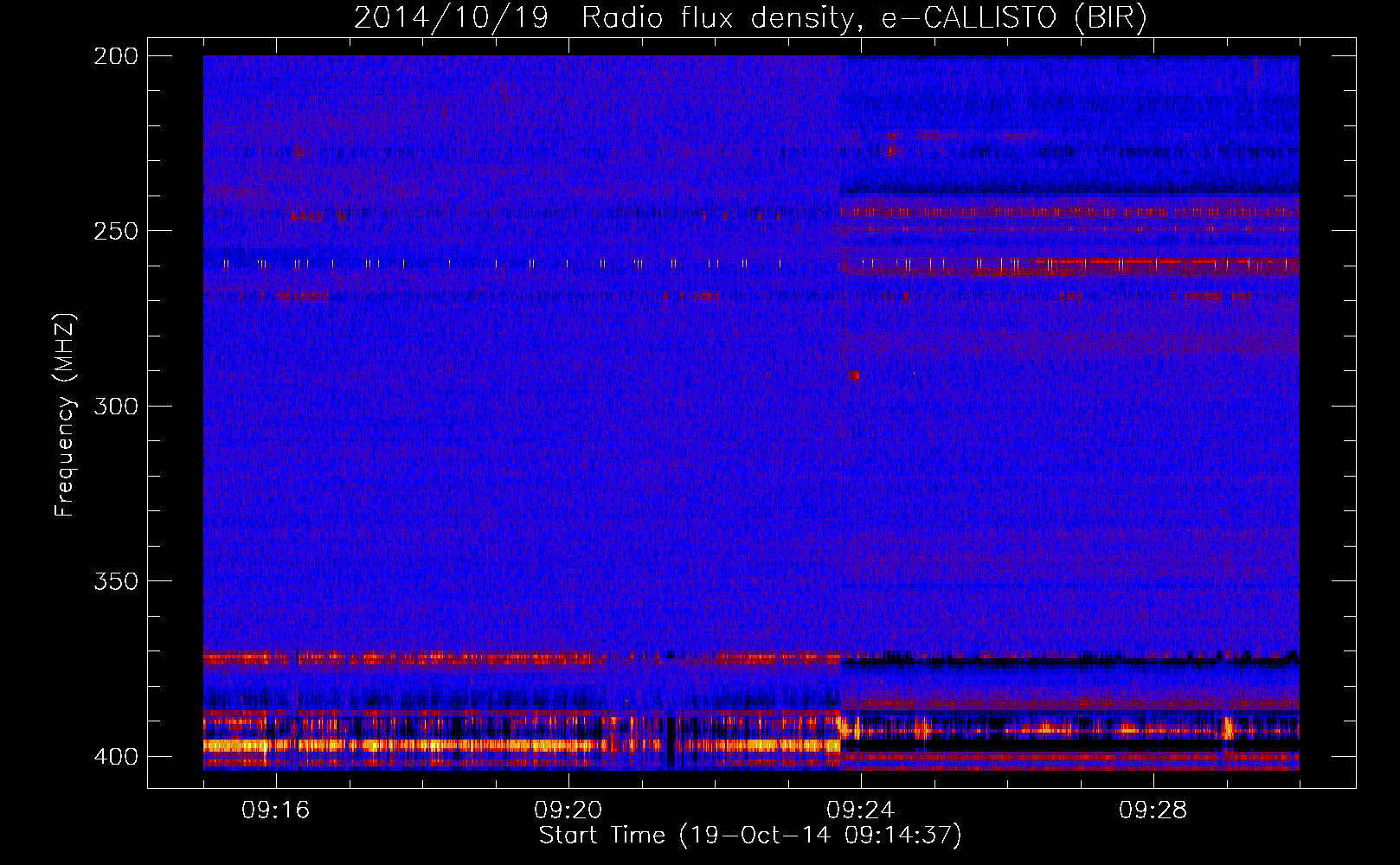Click the Start Time axis label
Screen dimensions: 1400x865
coord(750,835)
